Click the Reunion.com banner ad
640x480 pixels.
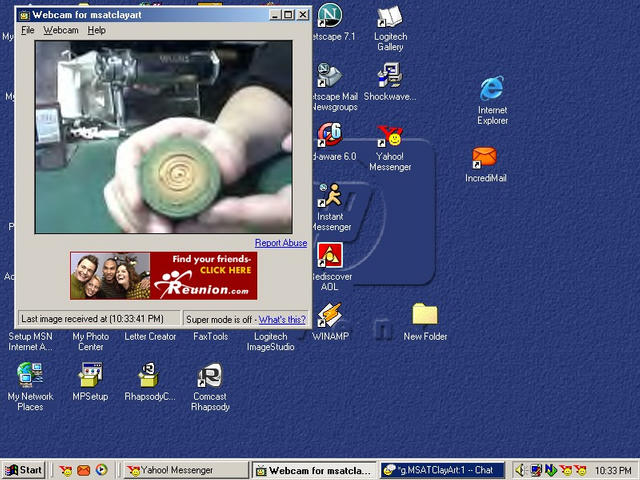tap(164, 276)
